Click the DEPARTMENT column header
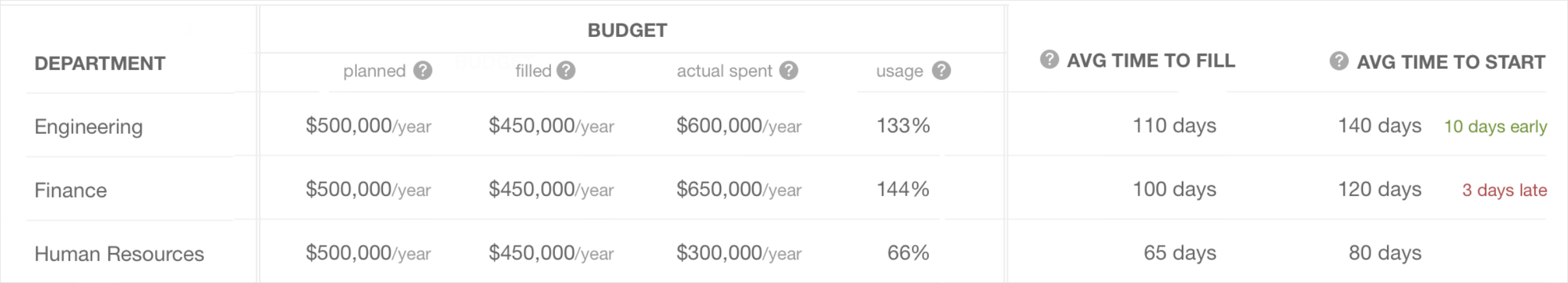The image size is (1568, 283). point(100,64)
